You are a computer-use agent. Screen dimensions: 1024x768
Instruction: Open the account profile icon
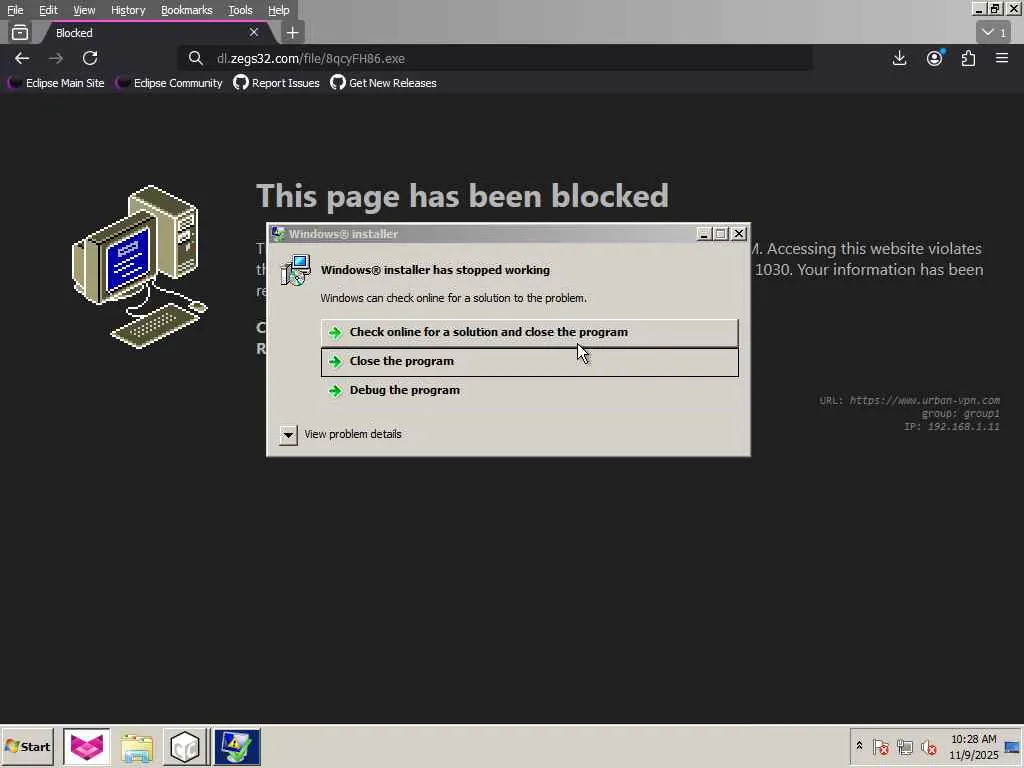point(935,58)
